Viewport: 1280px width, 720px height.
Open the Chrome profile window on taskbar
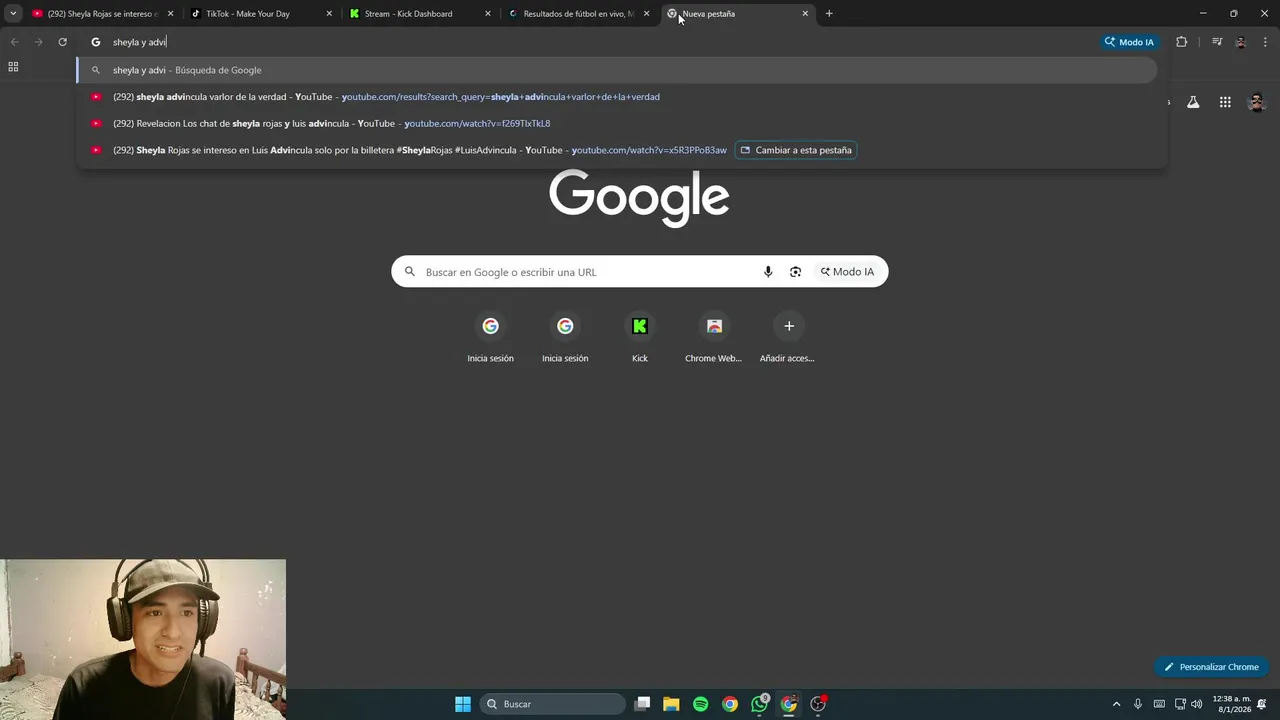[789, 704]
